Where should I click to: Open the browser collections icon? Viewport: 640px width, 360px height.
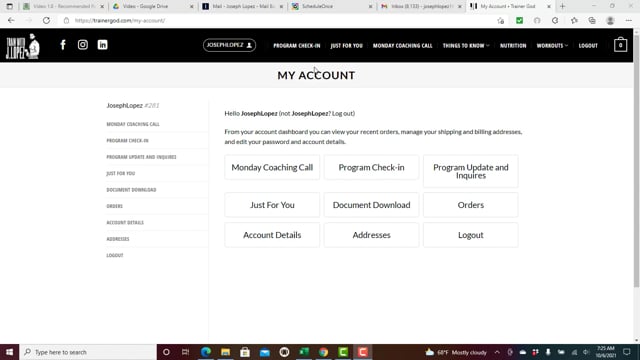click(592, 20)
